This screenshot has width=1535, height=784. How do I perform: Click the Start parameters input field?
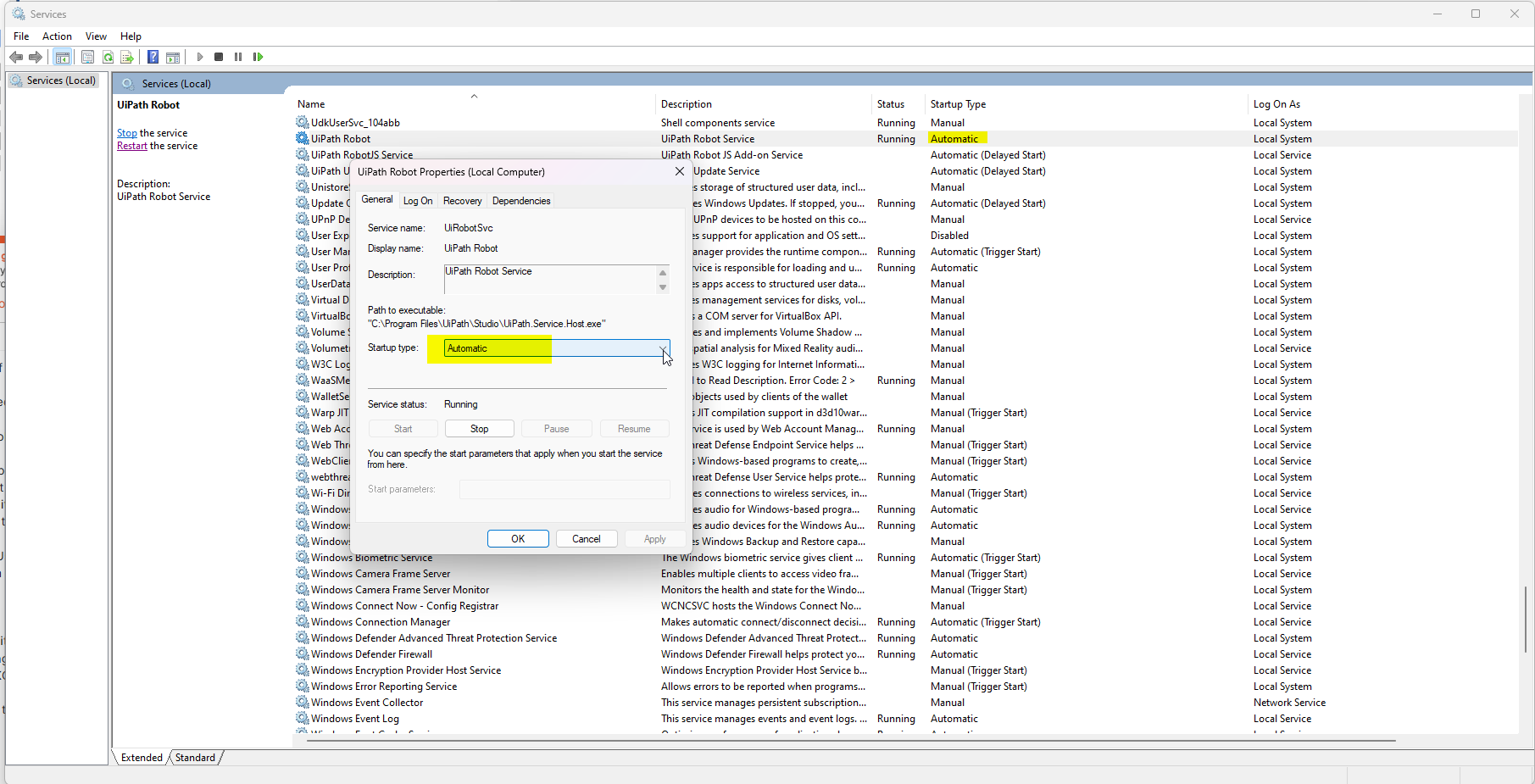click(565, 489)
